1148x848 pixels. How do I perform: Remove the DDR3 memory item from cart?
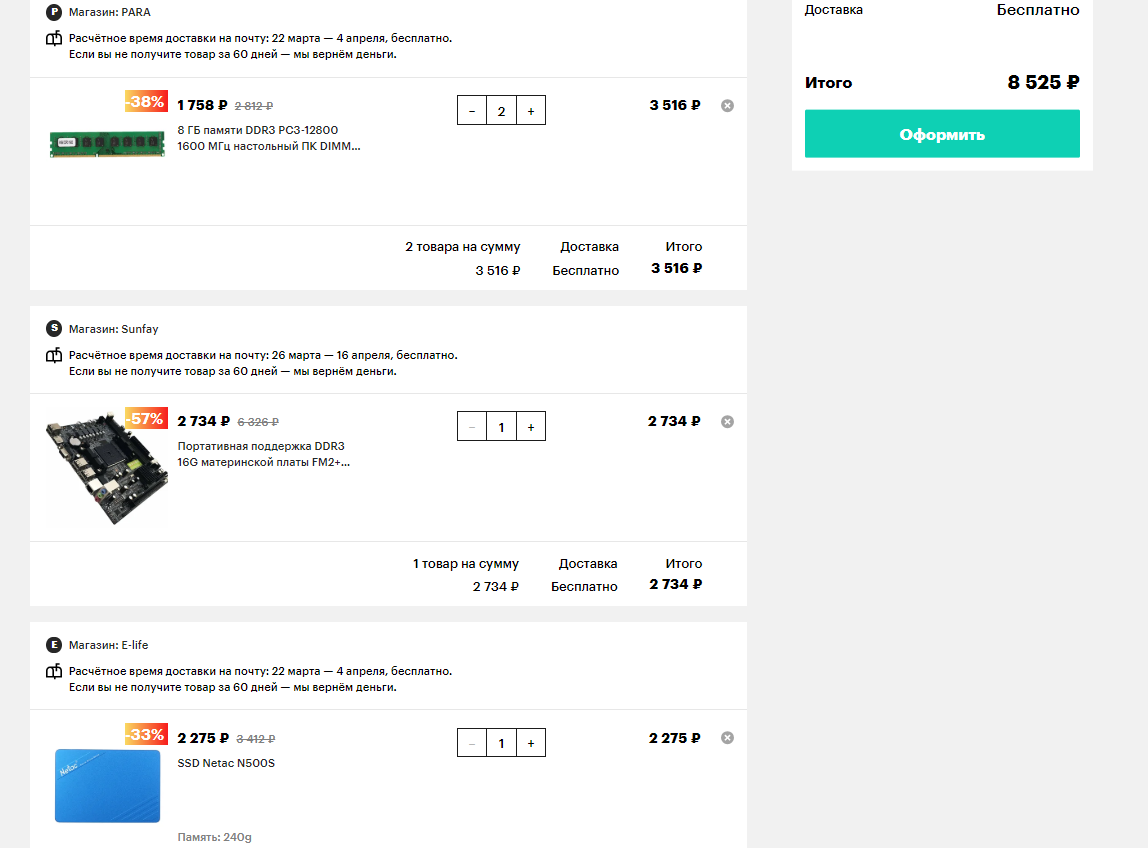pyautogui.click(x=727, y=105)
